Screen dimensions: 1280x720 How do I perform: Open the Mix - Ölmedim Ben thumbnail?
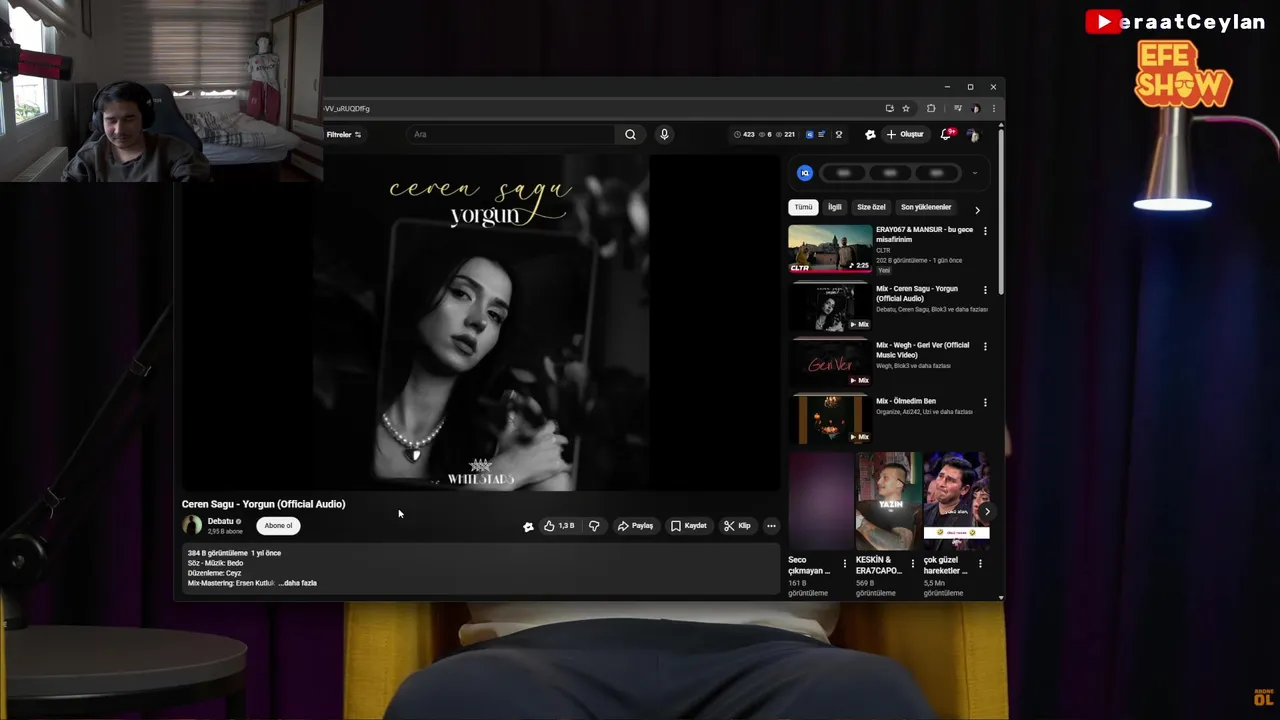coord(830,418)
